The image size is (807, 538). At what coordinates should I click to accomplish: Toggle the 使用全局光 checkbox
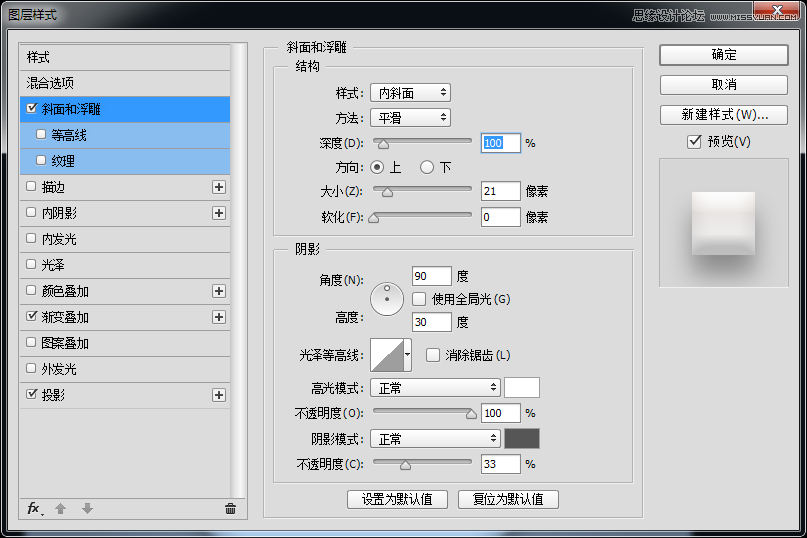420,299
